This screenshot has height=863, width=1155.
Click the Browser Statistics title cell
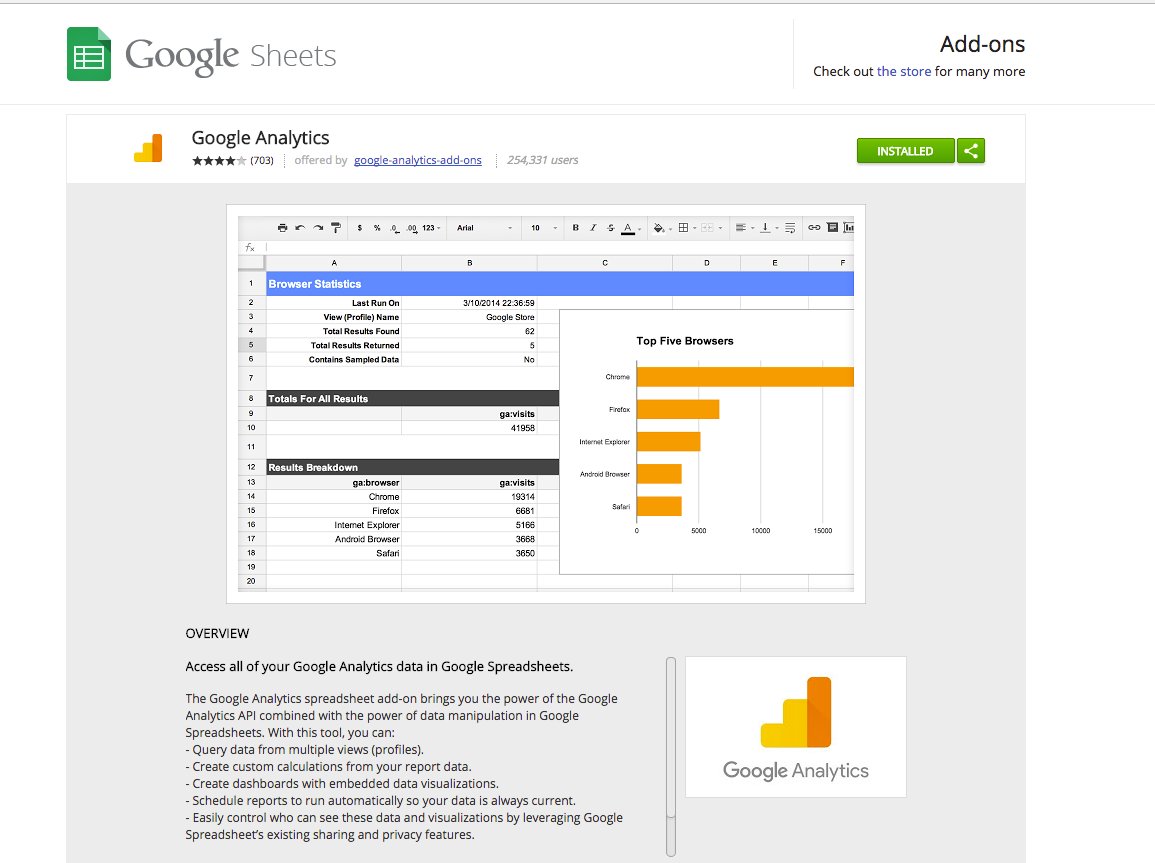point(560,283)
